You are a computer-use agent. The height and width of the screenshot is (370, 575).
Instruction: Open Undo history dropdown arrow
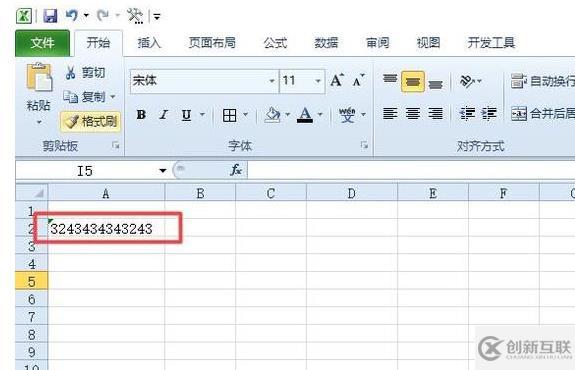[86, 15]
